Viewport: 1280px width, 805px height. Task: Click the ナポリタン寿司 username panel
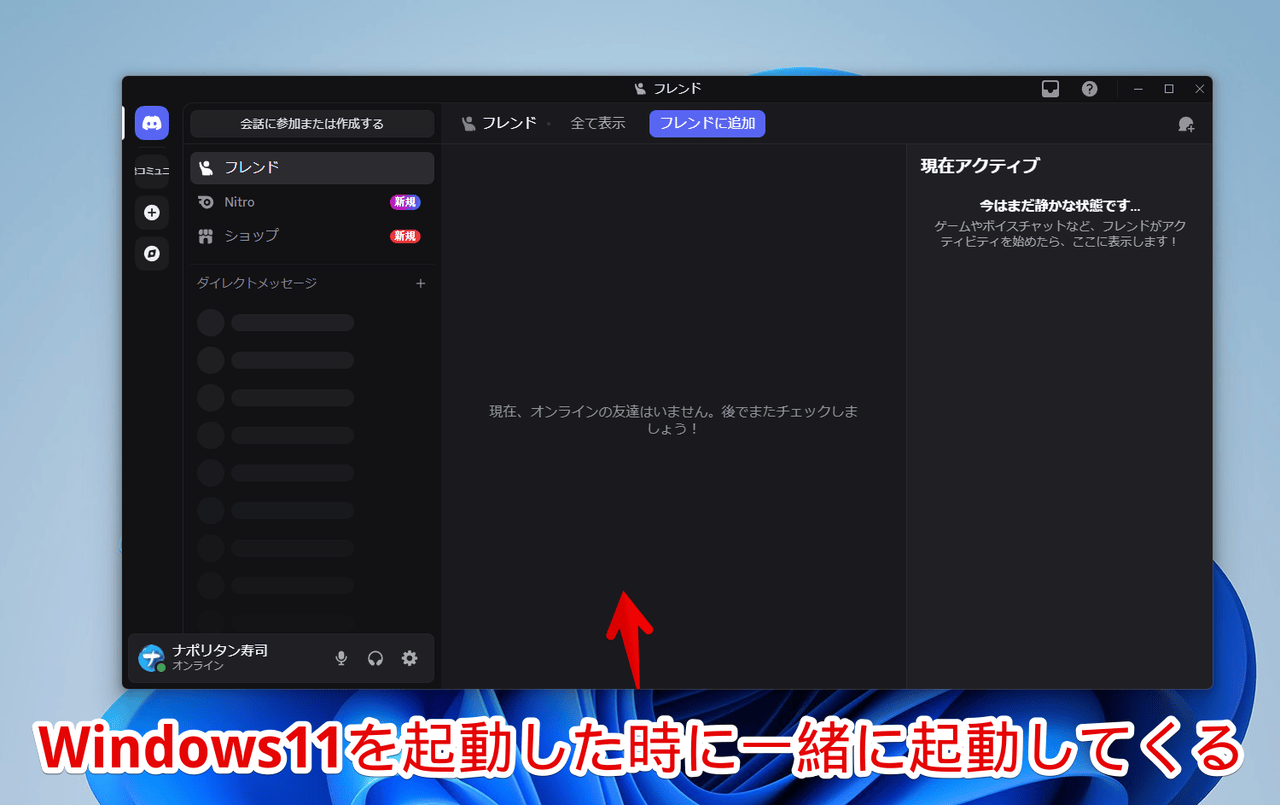220,657
